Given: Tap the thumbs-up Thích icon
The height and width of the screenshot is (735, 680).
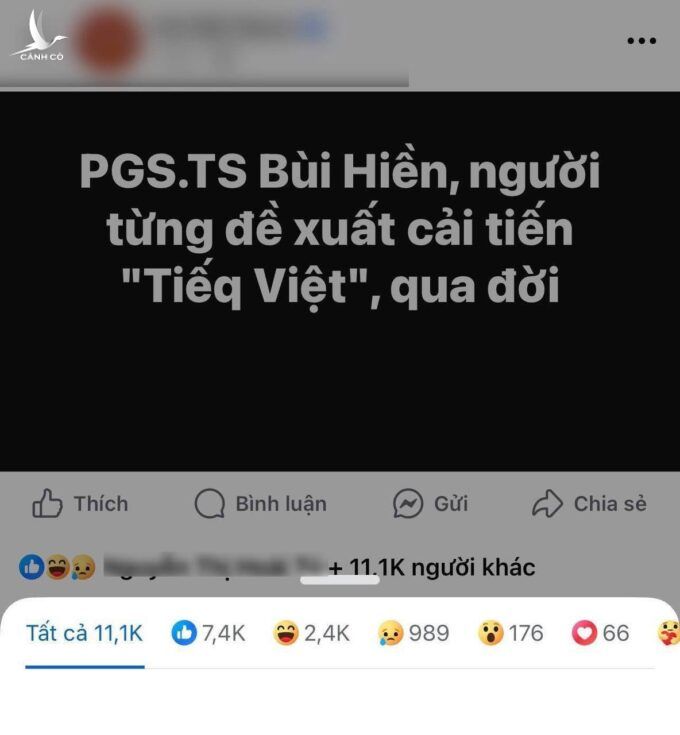Looking at the screenshot, I should pos(47,503).
